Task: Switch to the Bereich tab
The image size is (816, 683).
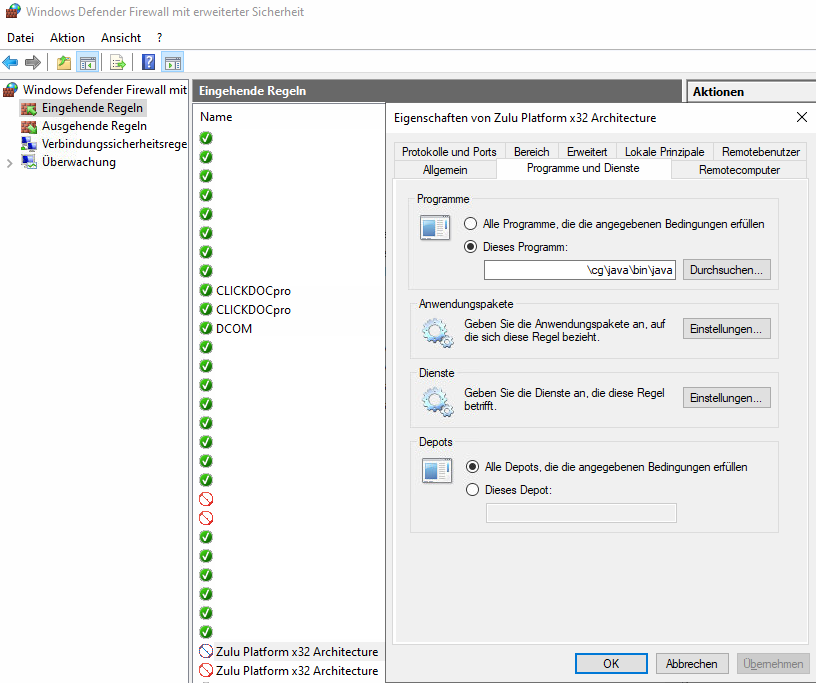Action: [x=531, y=151]
